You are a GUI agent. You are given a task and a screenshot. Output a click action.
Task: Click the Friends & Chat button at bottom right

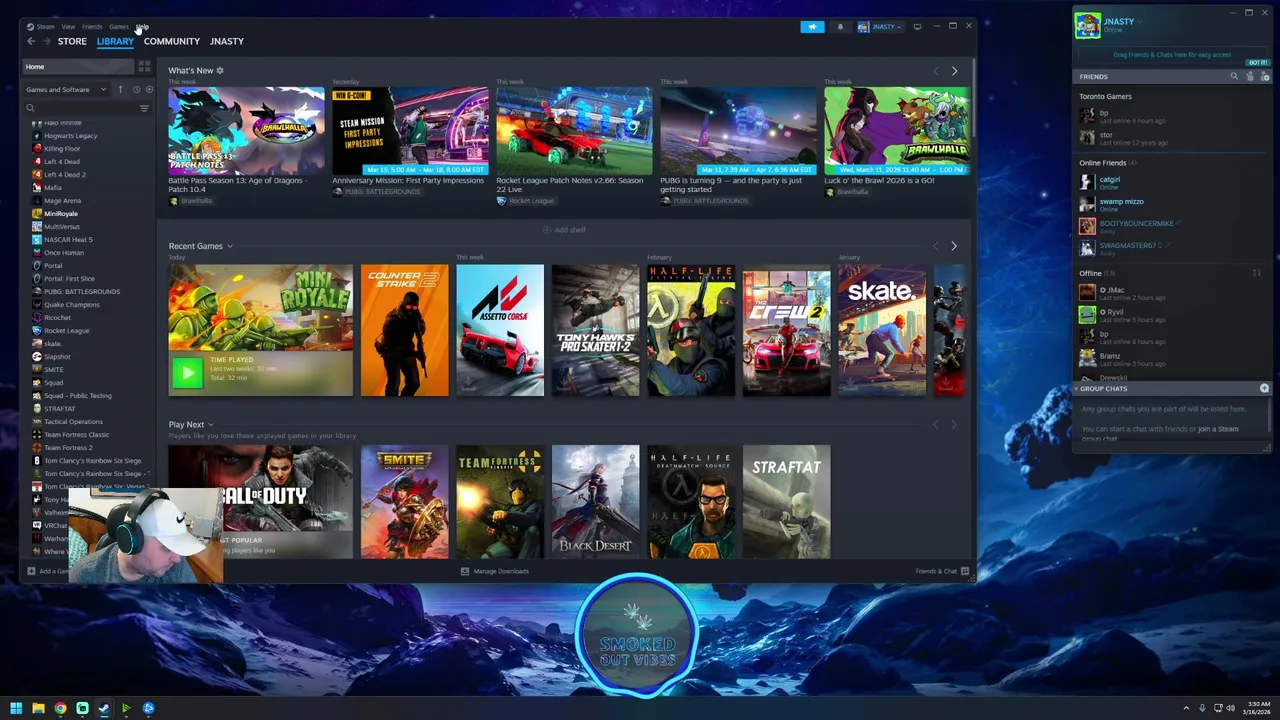943,571
